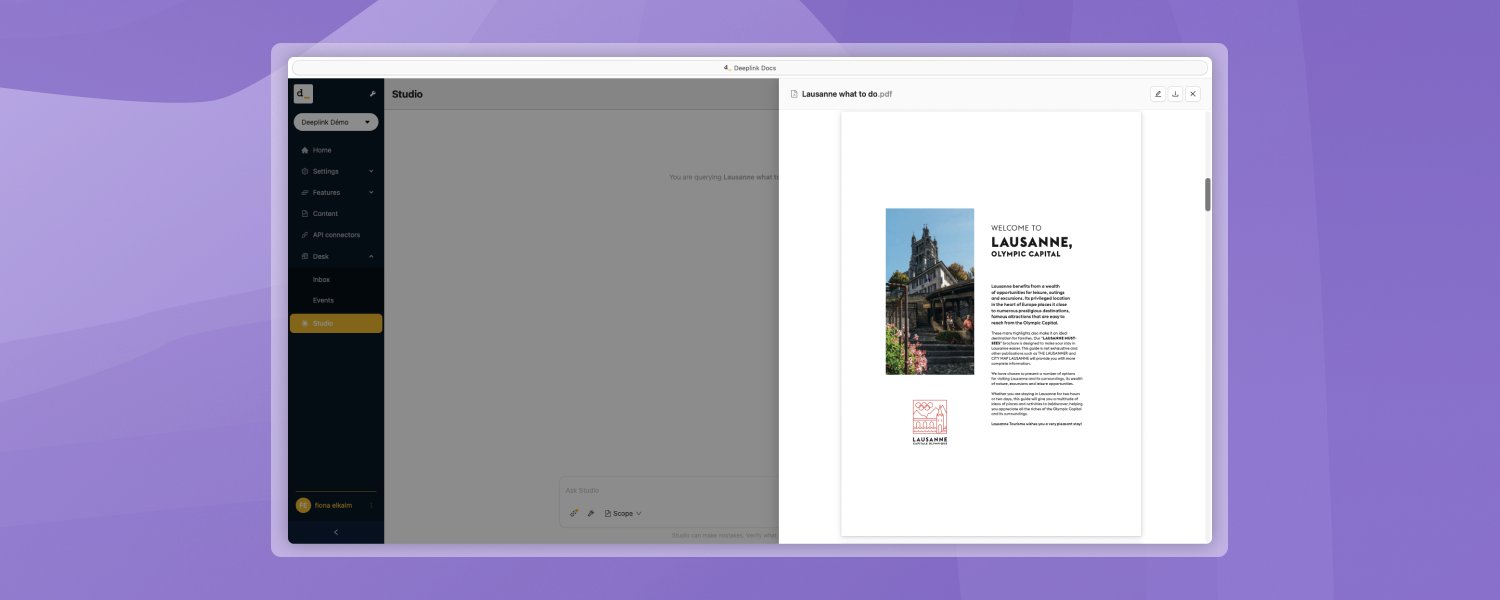Click the edit pencil button

(x=1158, y=94)
